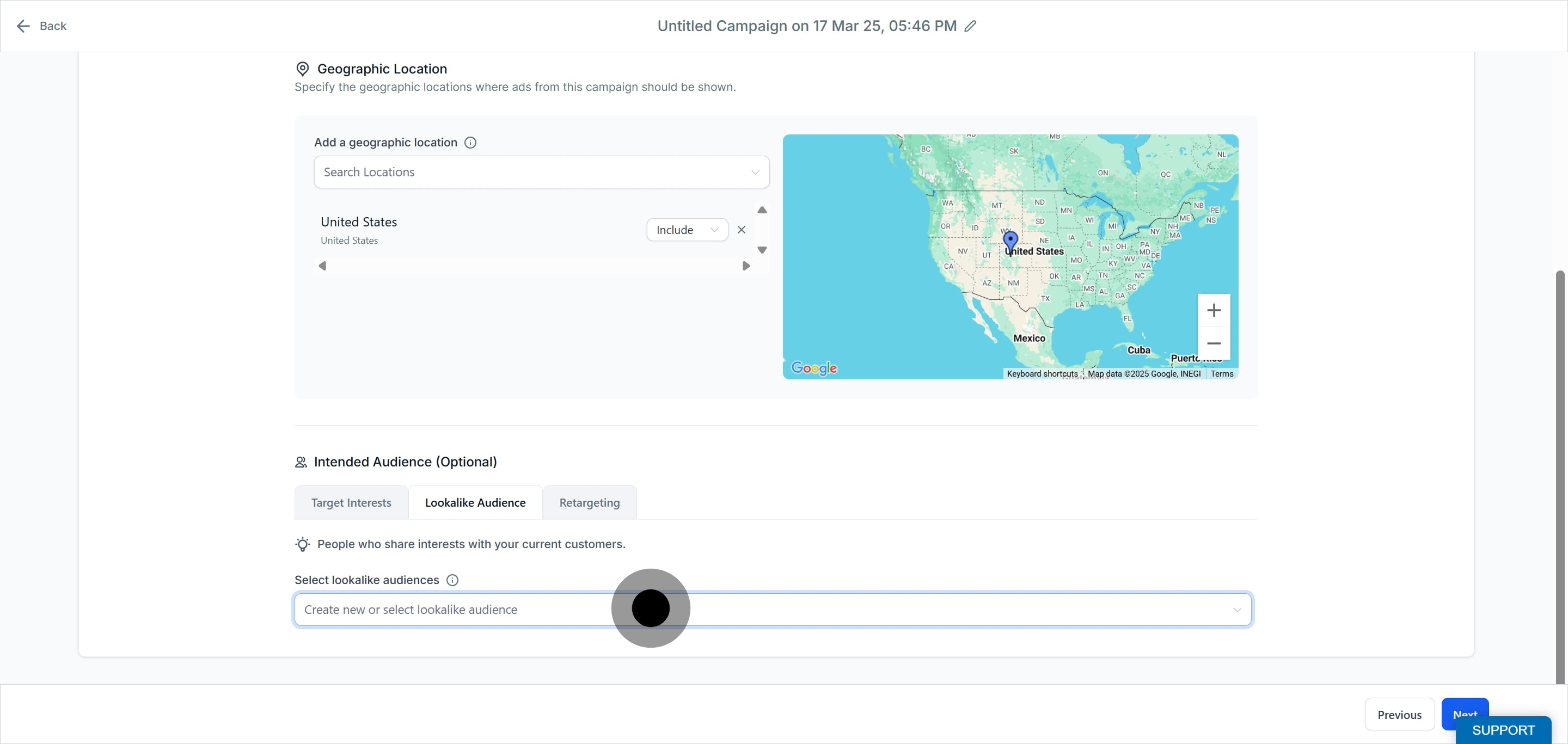Select the Lookalike Audience tab
1568x744 pixels.
point(475,502)
